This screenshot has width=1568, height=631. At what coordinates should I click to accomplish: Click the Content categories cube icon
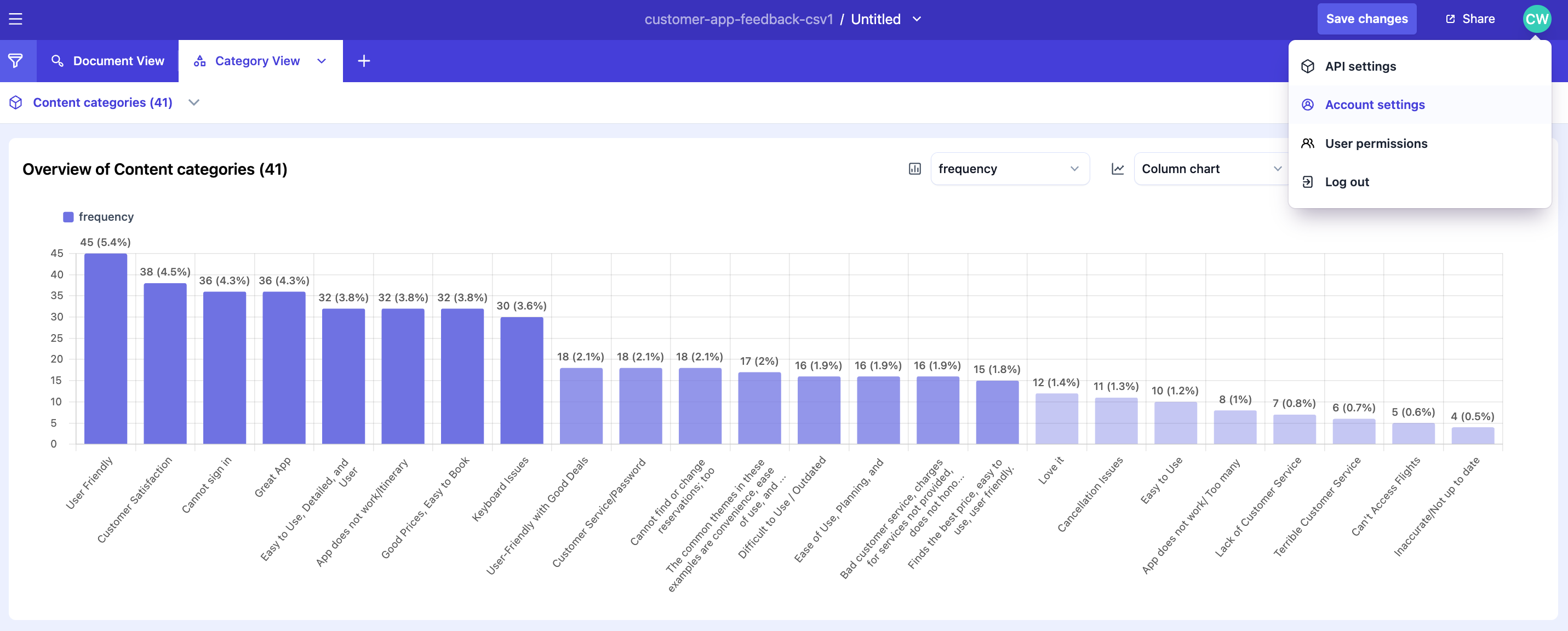16,102
